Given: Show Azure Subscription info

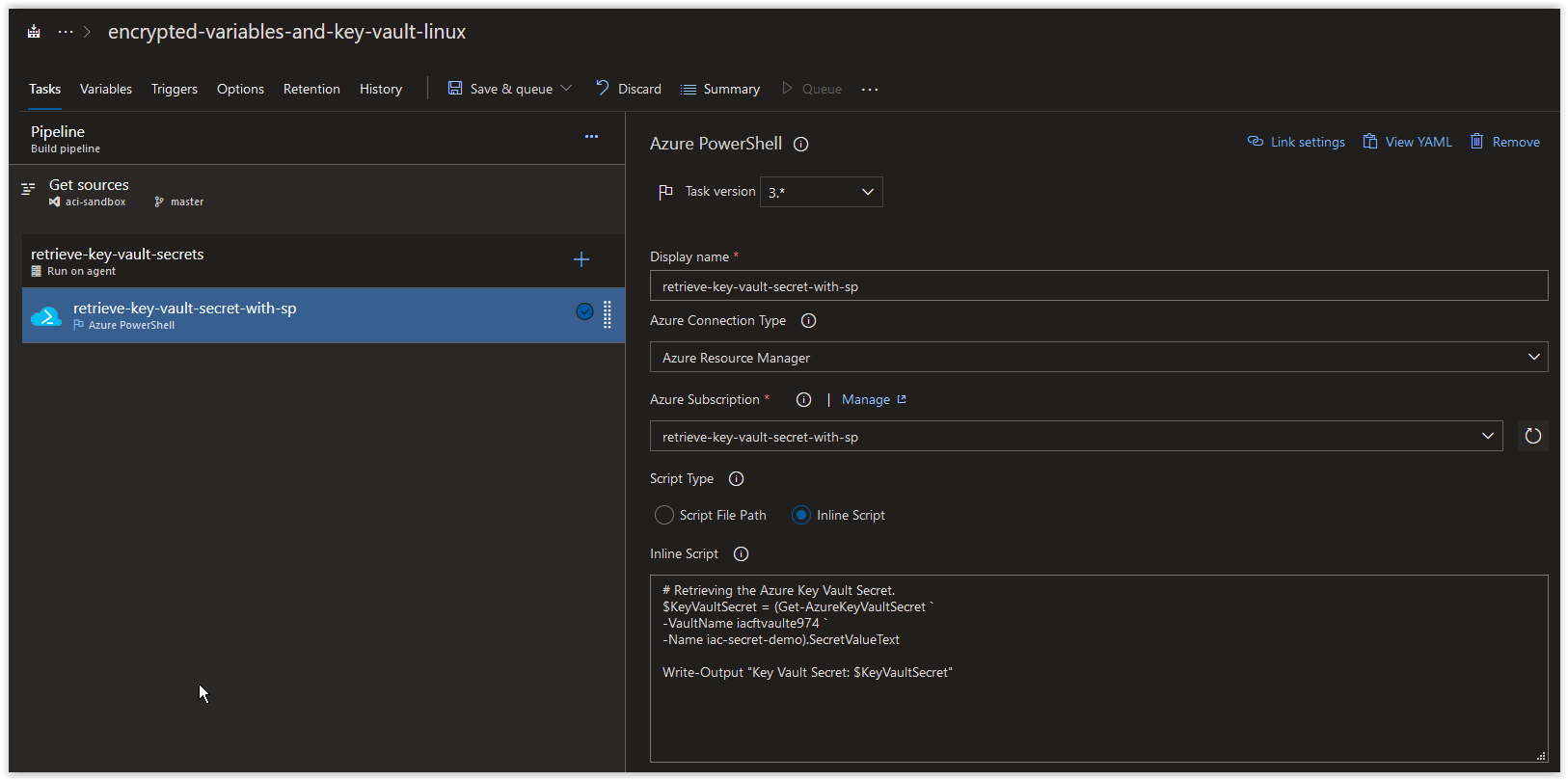Looking at the screenshot, I should 804,400.
